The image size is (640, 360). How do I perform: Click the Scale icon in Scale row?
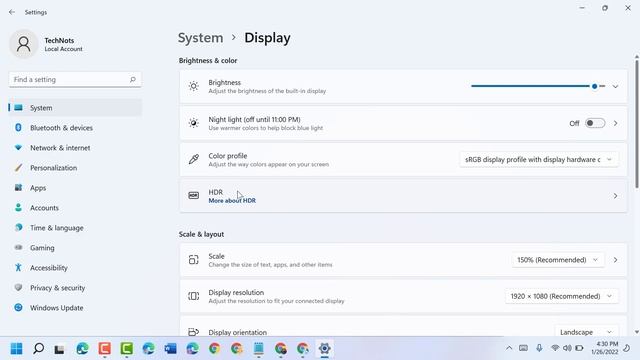pyautogui.click(x=194, y=260)
